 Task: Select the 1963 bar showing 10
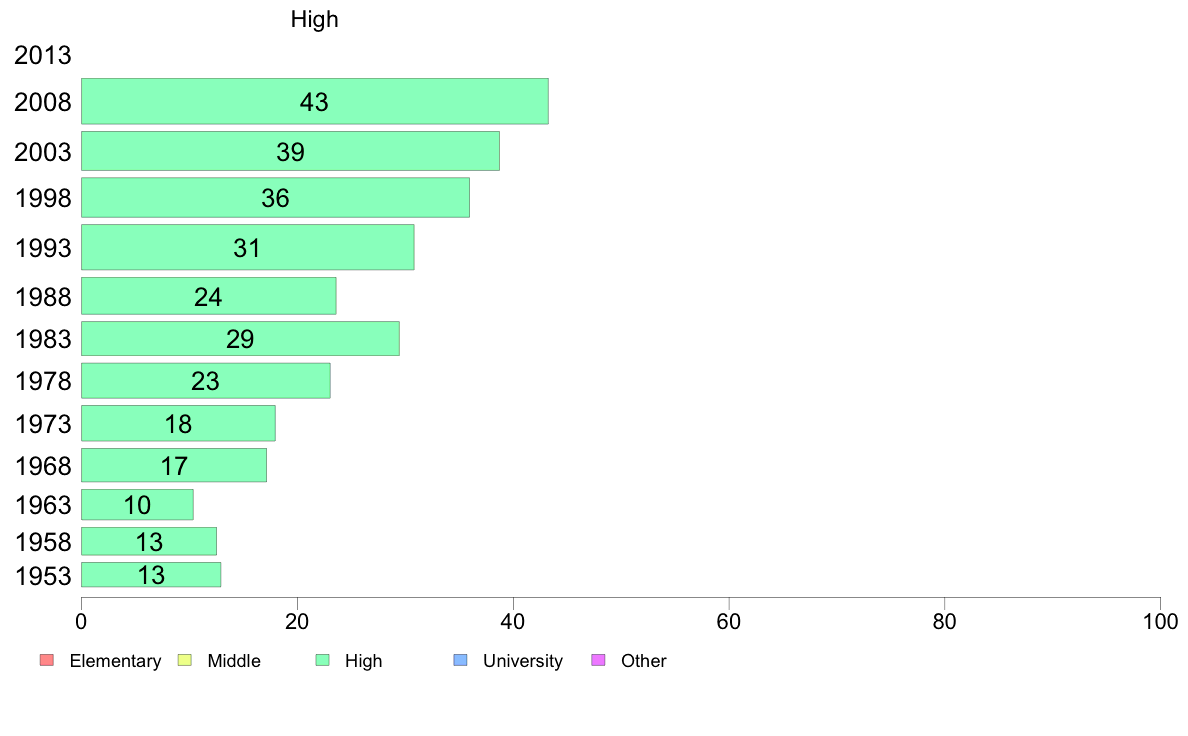[x=137, y=505]
